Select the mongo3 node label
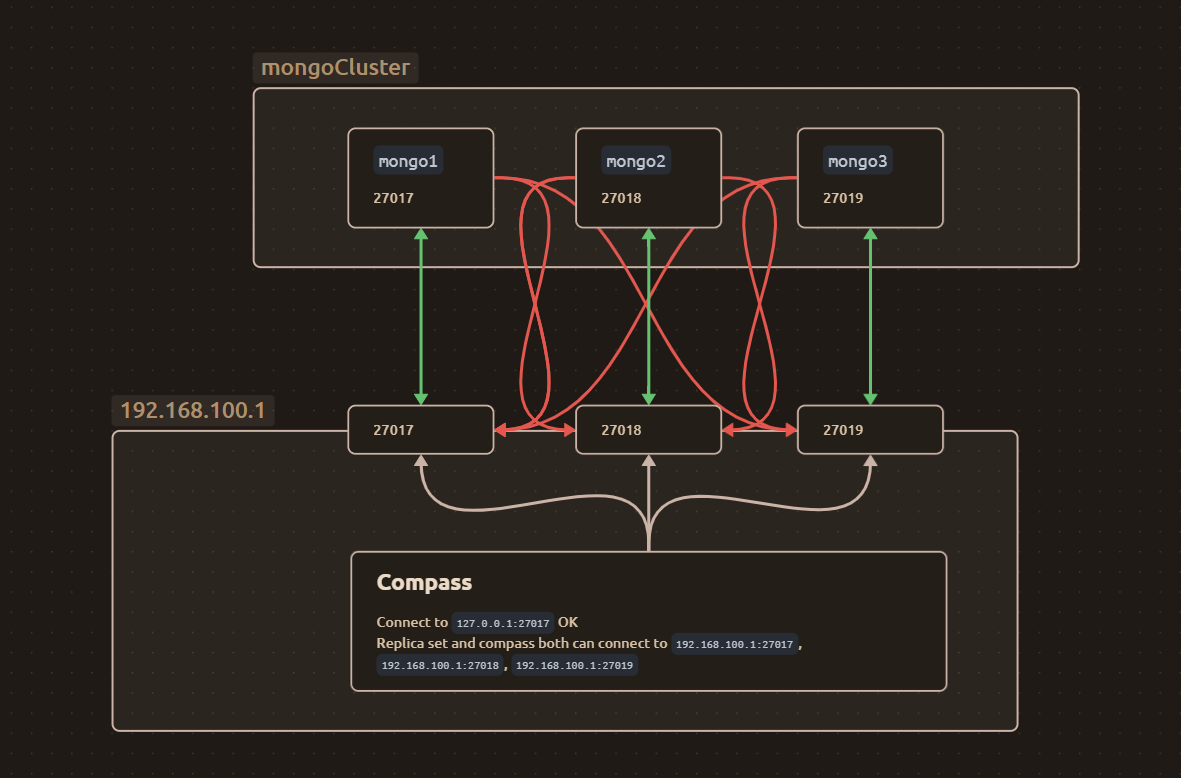 coord(857,161)
